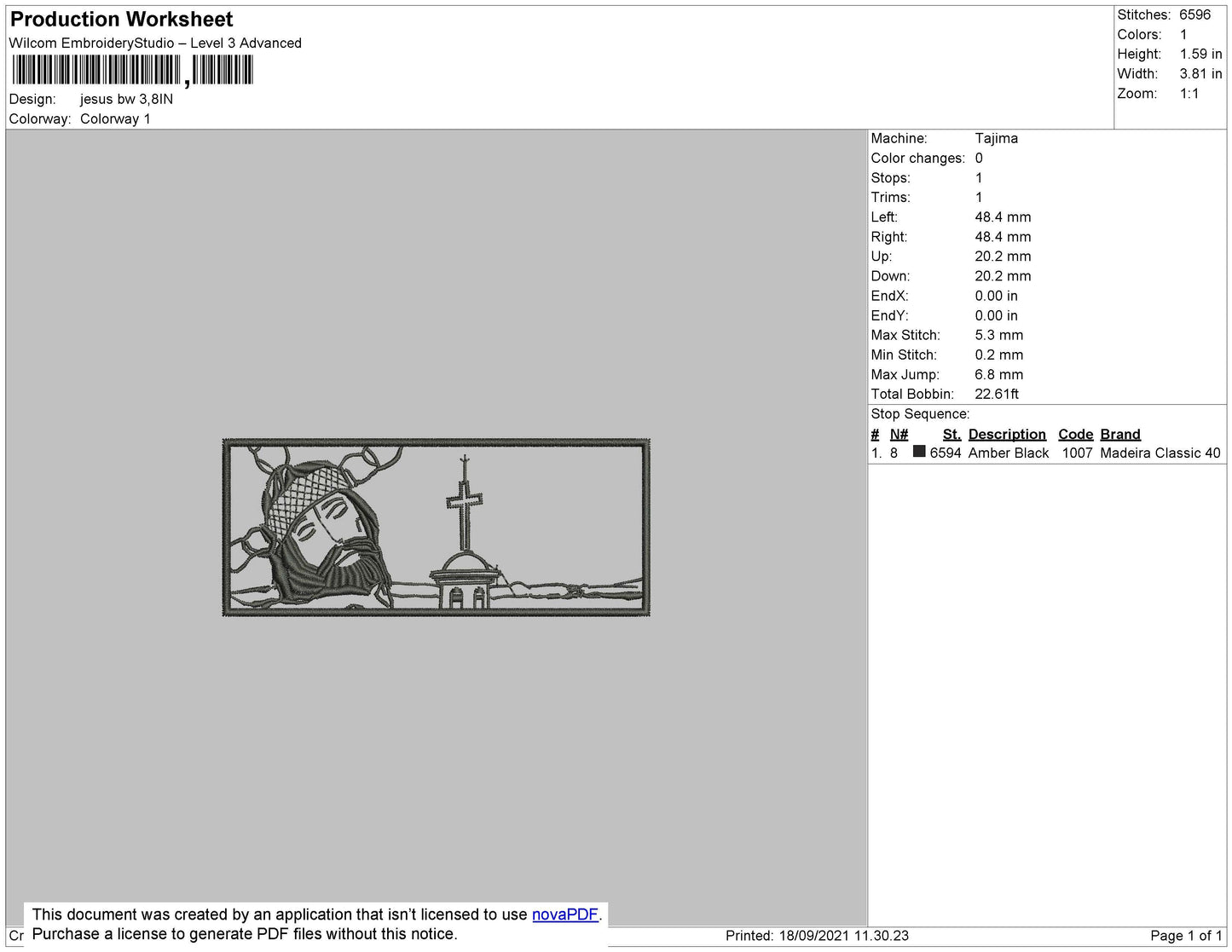Click the Up value '20.2 mm'

[x=1003, y=257]
